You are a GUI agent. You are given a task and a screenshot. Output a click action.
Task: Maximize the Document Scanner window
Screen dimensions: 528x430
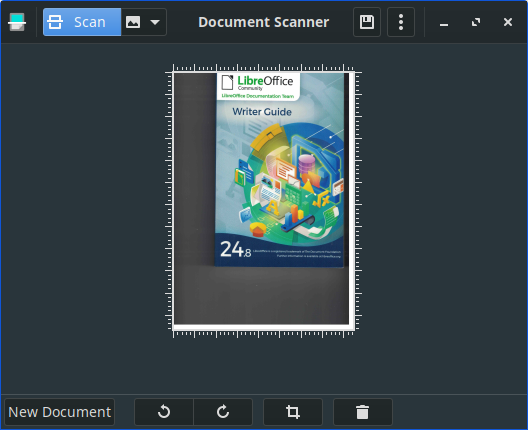476,23
